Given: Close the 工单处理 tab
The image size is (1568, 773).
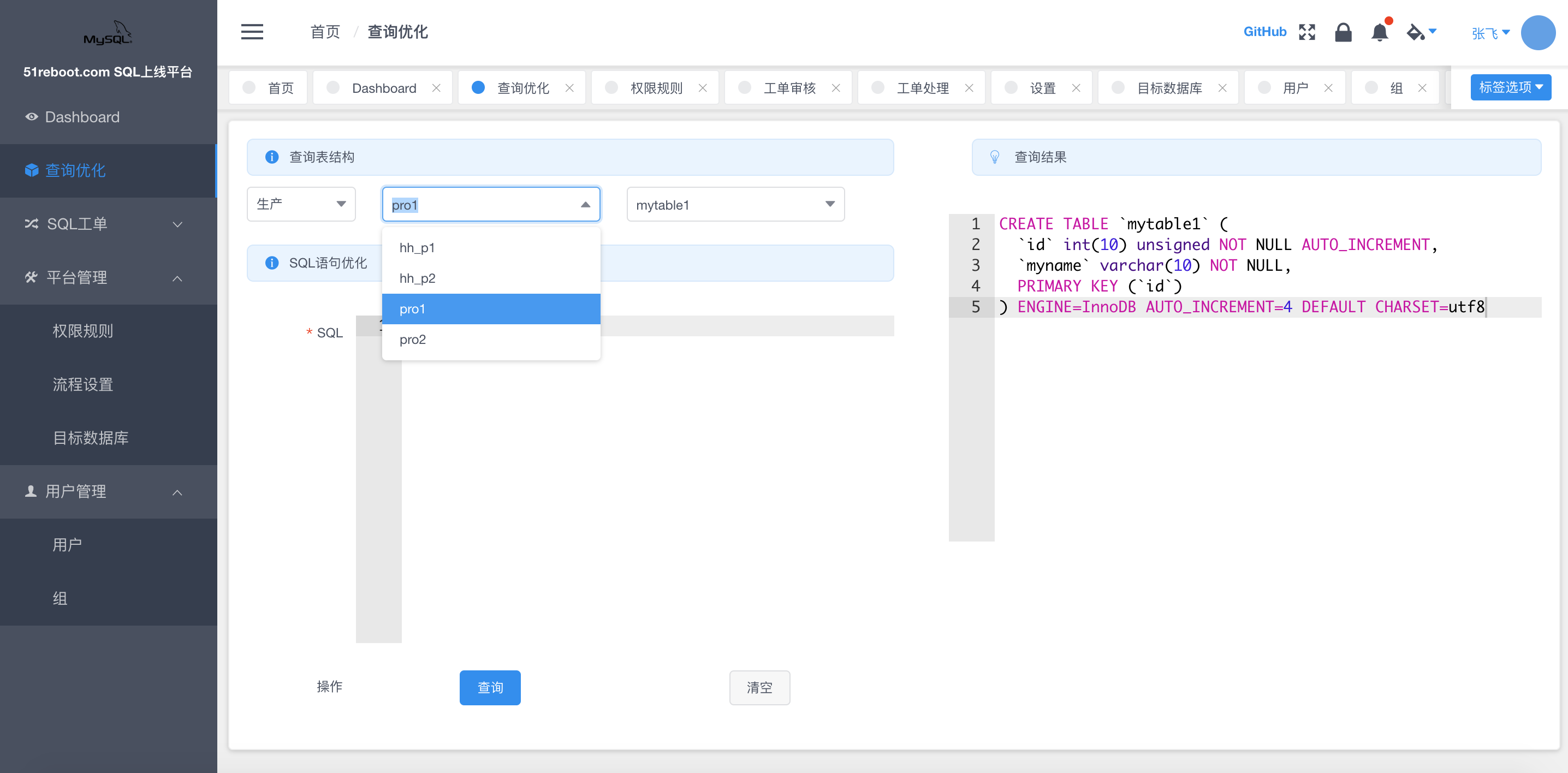Looking at the screenshot, I should click(x=969, y=88).
